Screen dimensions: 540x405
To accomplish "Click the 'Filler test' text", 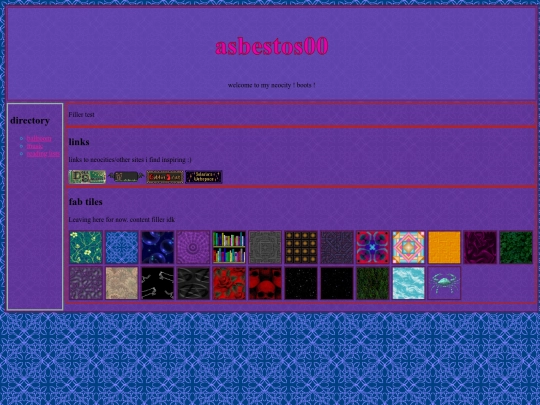I will click(x=81, y=115).
